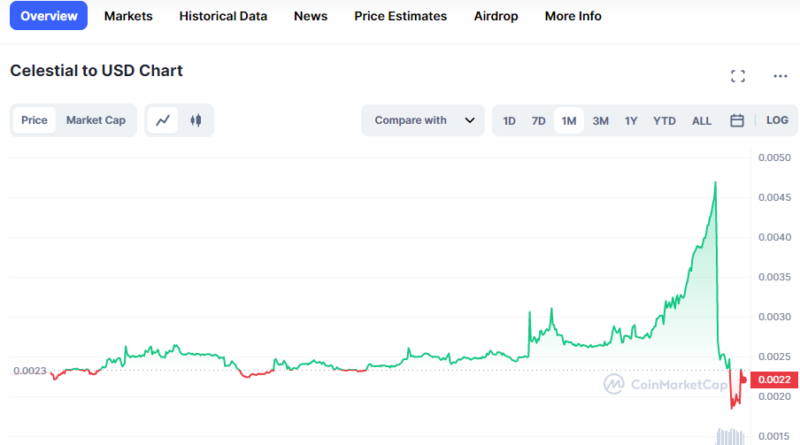This screenshot has width=800, height=445.
Task: Switch to candlestick chart icon
Action: click(x=196, y=120)
